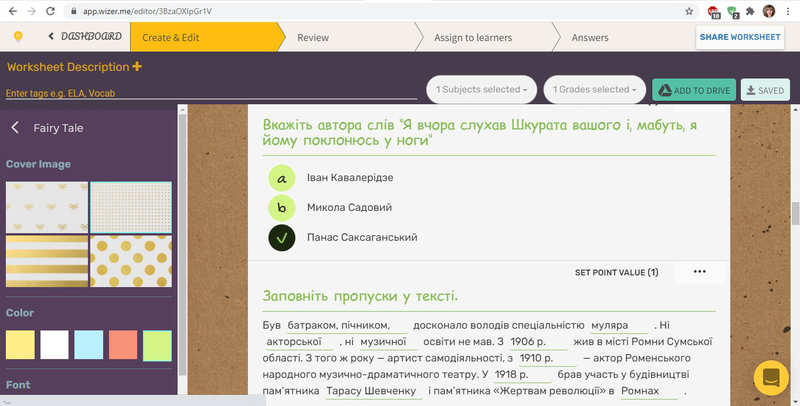Pick the salmon pink color swatch

[x=123, y=345]
